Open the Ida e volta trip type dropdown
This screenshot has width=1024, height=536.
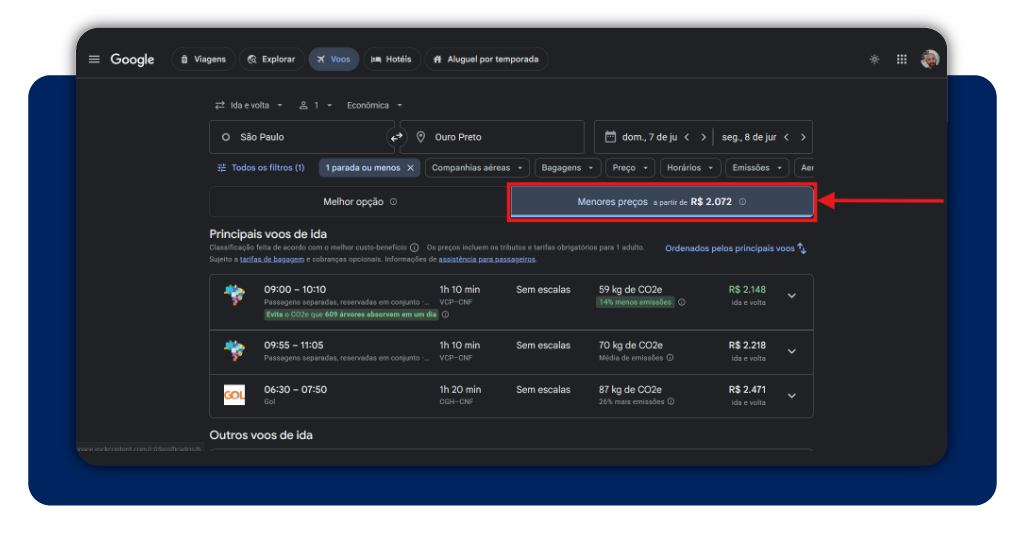point(249,105)
